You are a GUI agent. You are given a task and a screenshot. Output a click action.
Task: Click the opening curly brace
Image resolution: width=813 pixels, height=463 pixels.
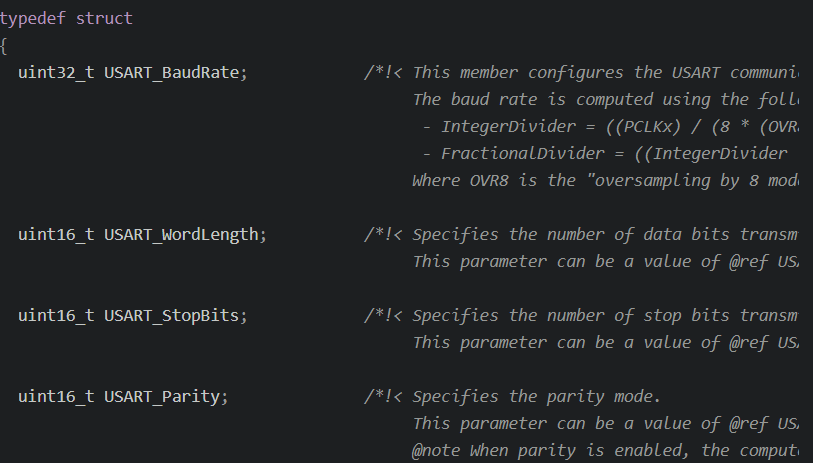[4, 46]
